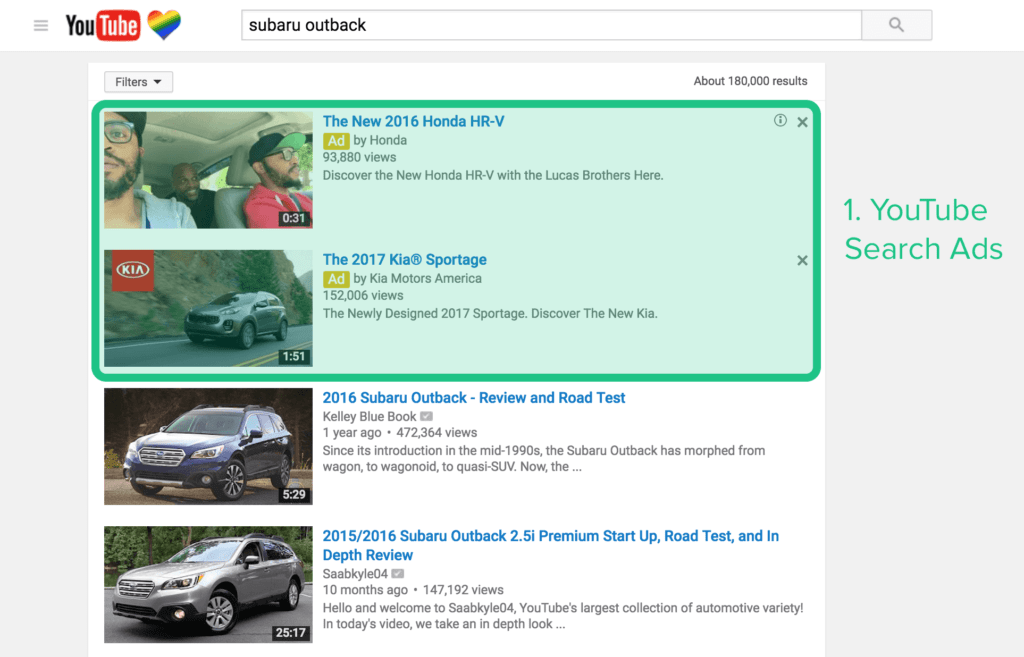The image size is (1024, 657).
Task: Open the 2016 Subaru Outback Review and Road Test video
Action: tap(473, 397)
